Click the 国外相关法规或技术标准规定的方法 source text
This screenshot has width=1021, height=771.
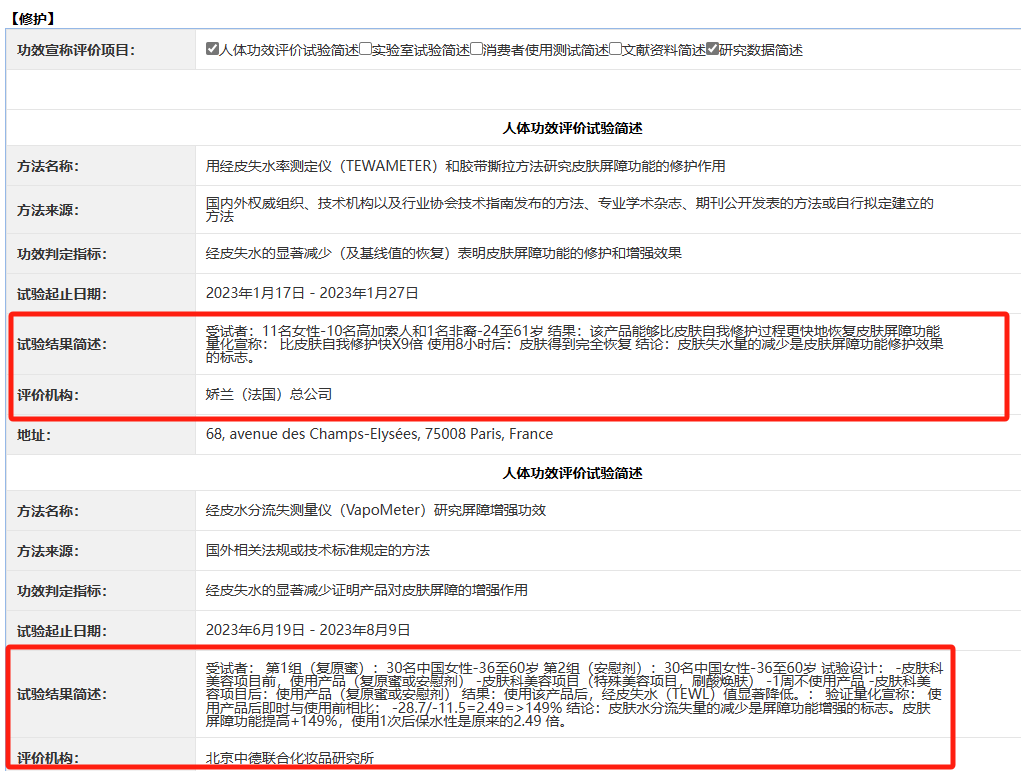point(318,550)
